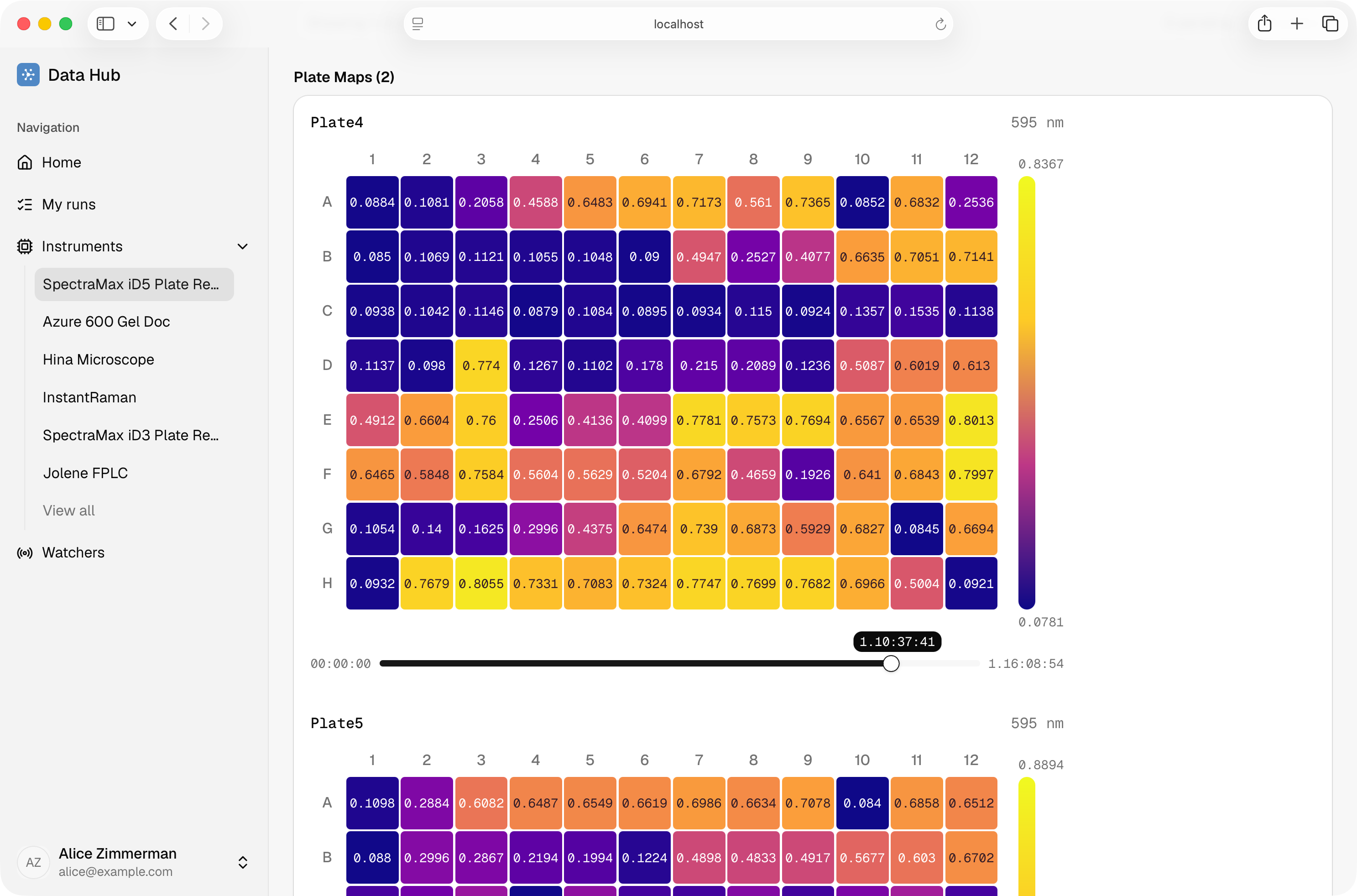
Task: Reload the localhost page
Action: (x=940, y=24)
